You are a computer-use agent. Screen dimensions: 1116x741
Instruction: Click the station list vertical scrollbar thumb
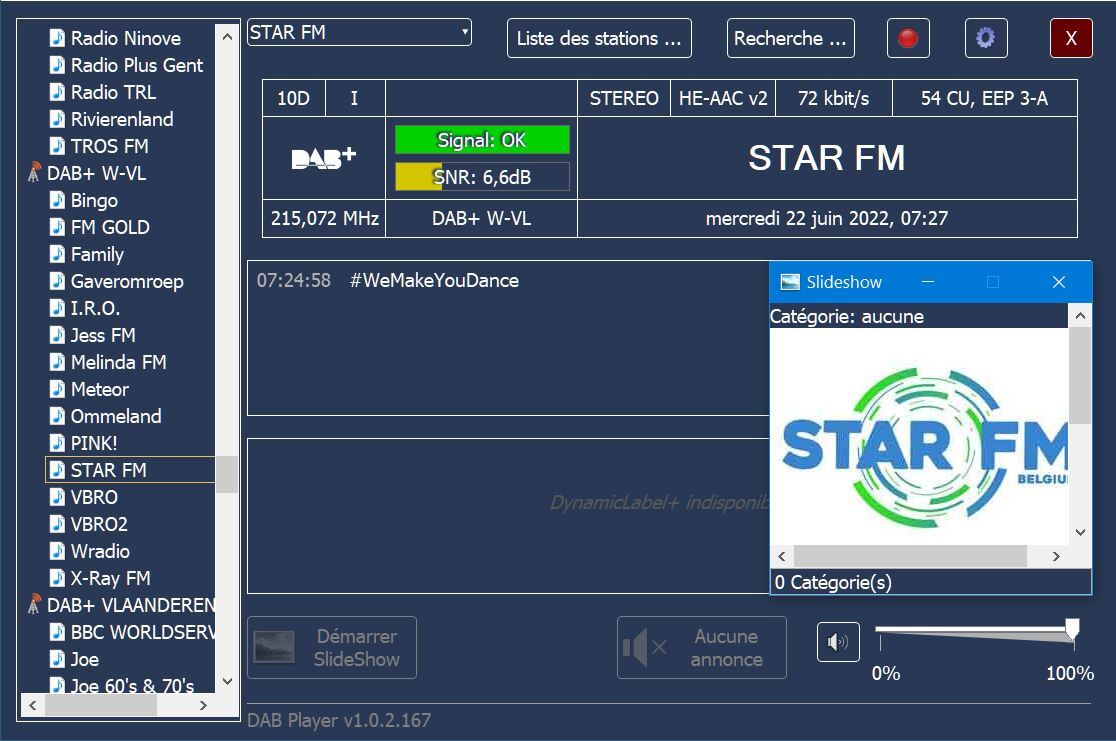[227, 475]
